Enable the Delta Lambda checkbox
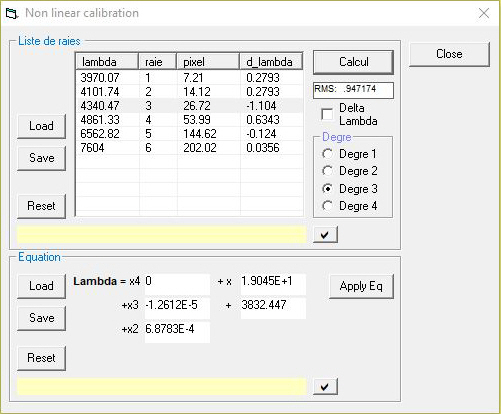This screenshot has height=414, width=501. [327, 114]
